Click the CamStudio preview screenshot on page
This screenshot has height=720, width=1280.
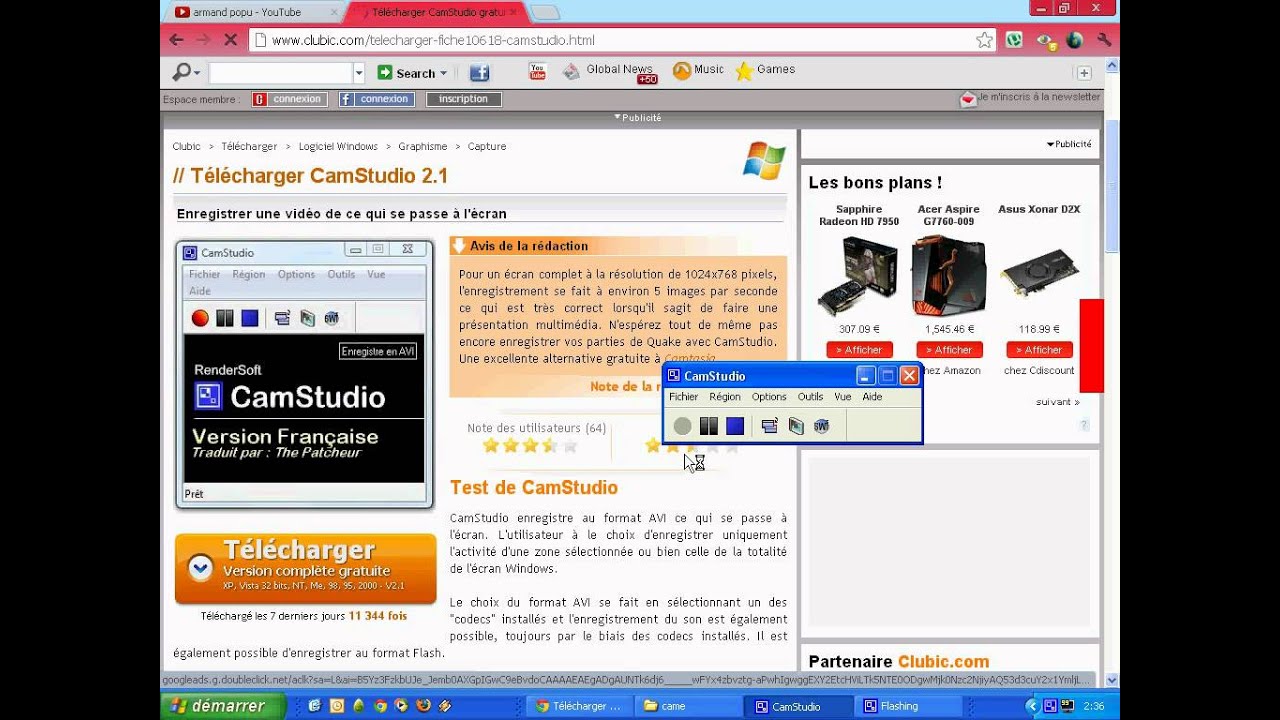305,374
